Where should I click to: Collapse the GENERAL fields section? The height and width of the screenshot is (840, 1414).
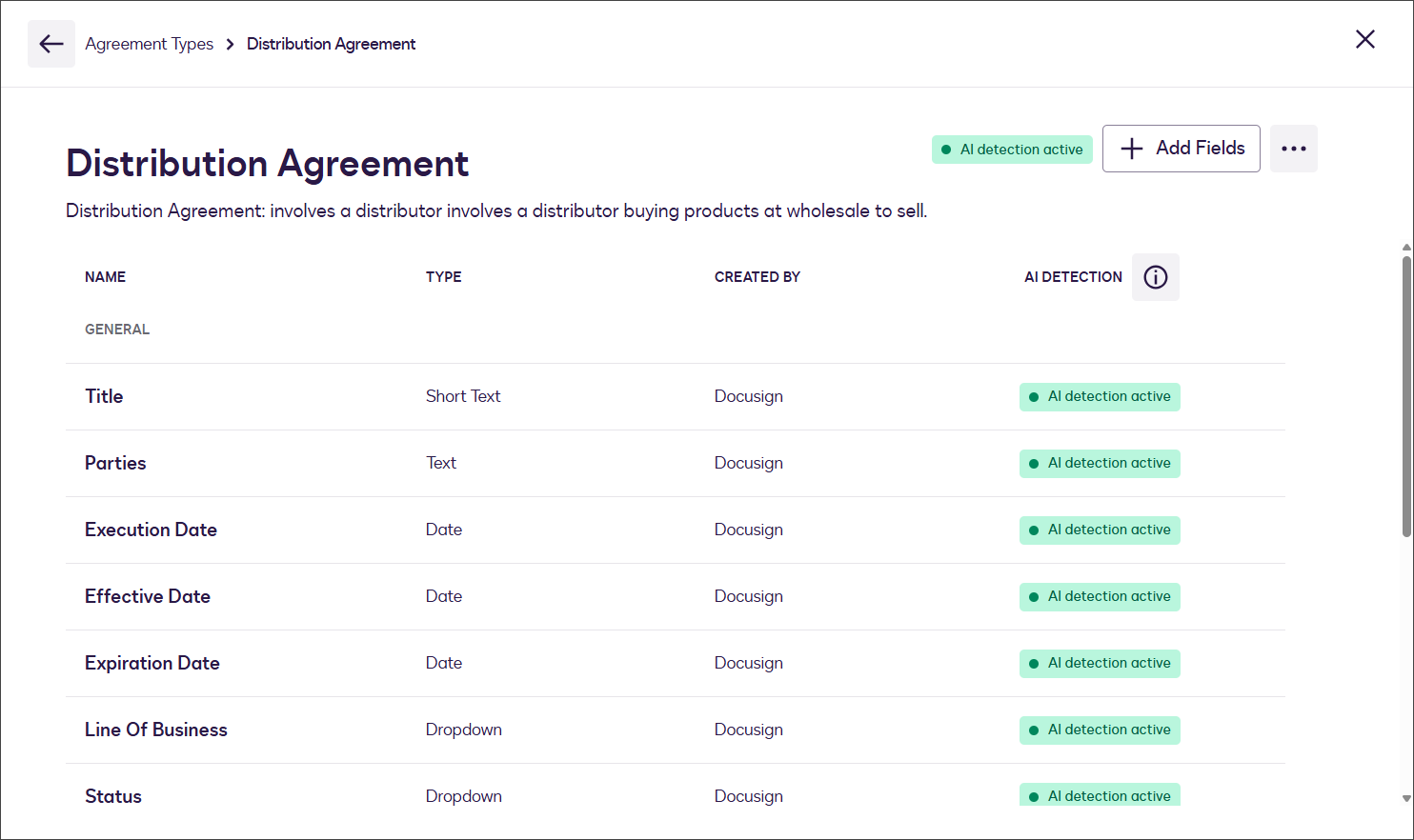tap(116, 329)
